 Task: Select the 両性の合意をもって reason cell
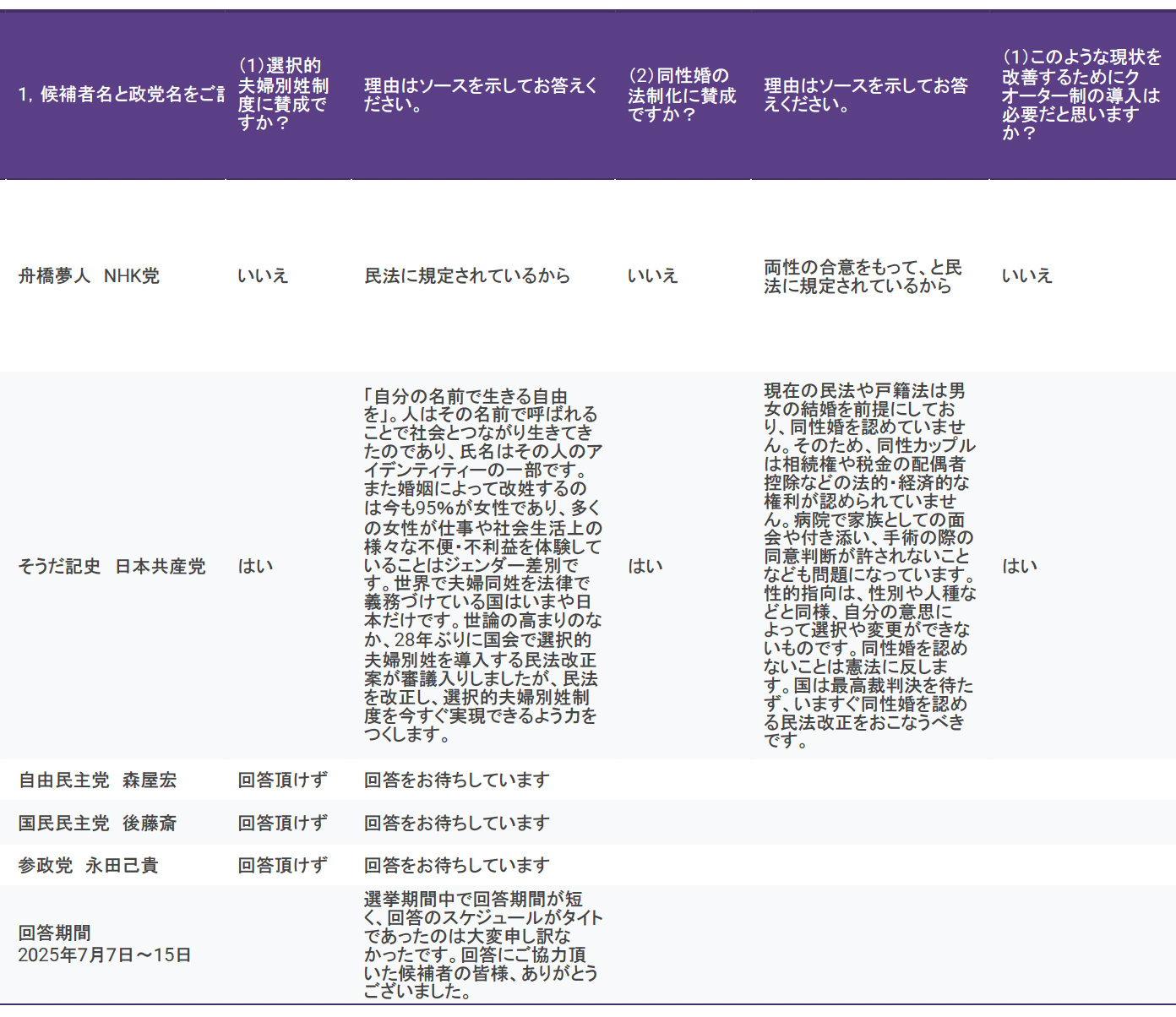(x=863, y=277)
